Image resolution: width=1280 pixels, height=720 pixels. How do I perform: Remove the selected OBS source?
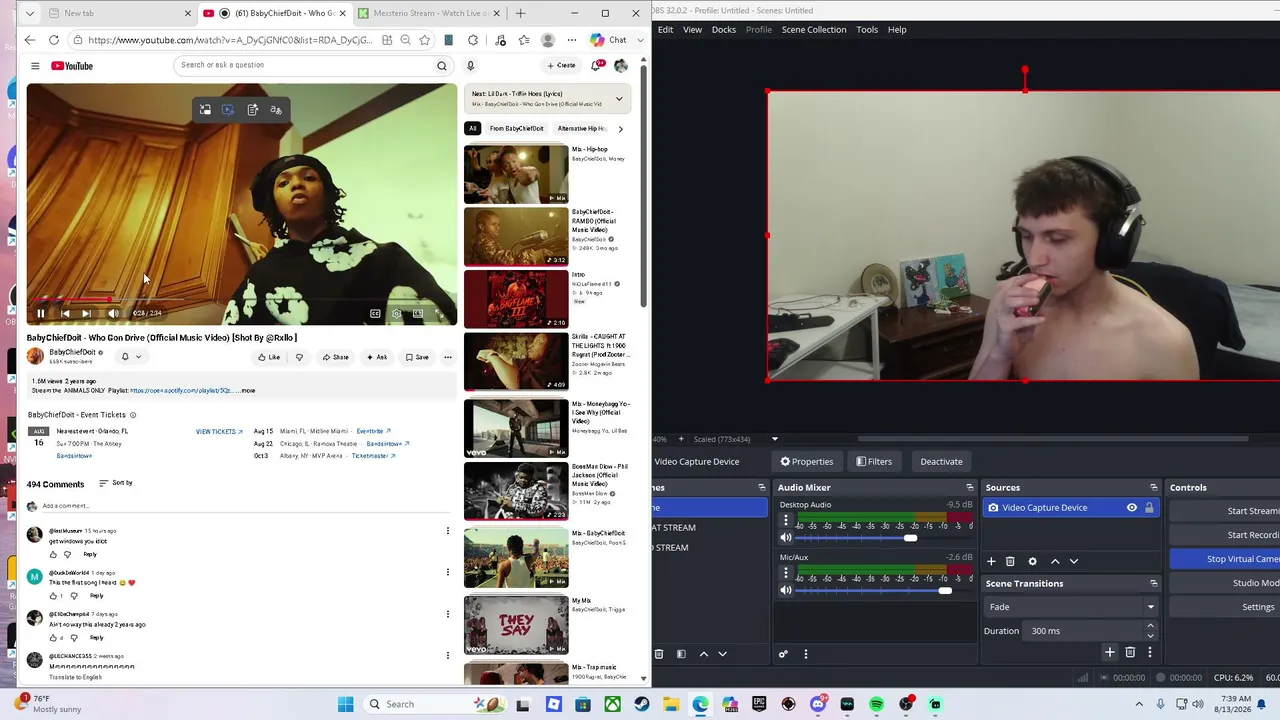click(x=1010, y=562)
